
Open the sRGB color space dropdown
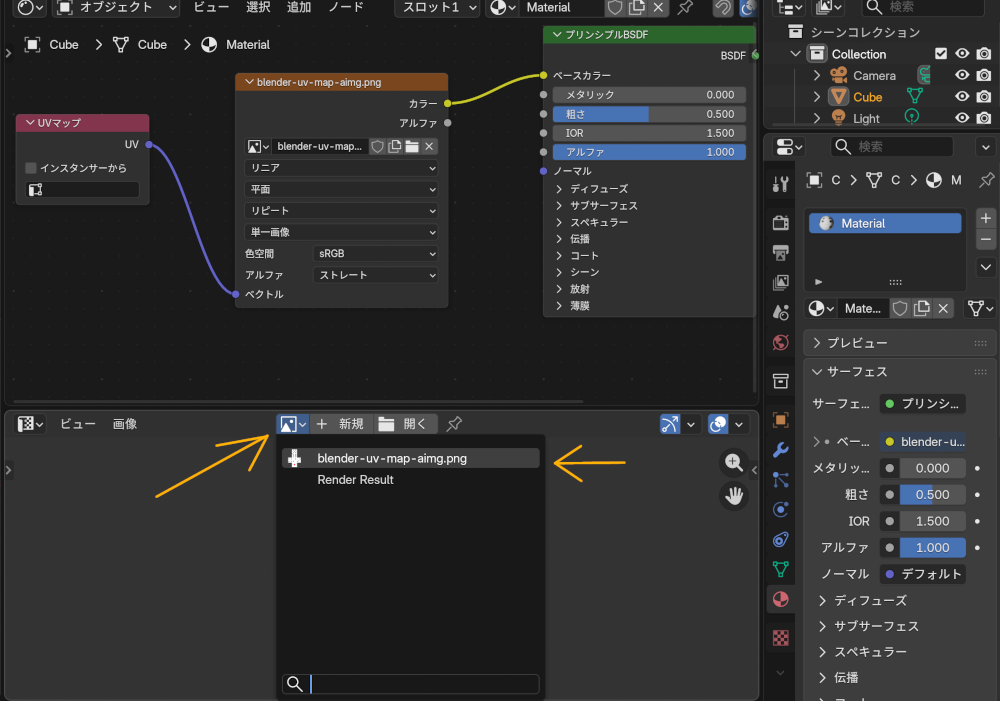tap(375, 253)
